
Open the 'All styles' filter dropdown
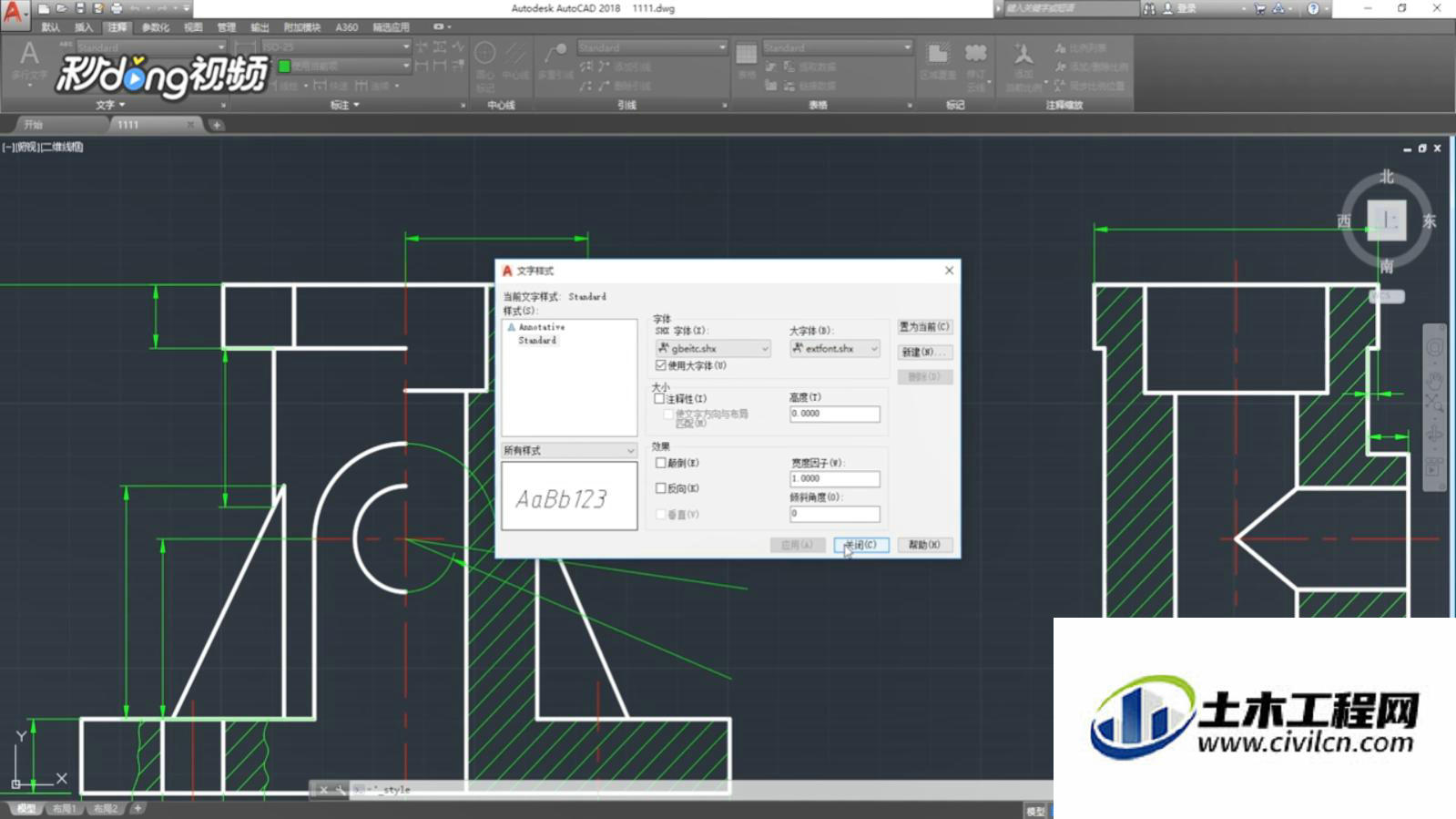(569, 451)
